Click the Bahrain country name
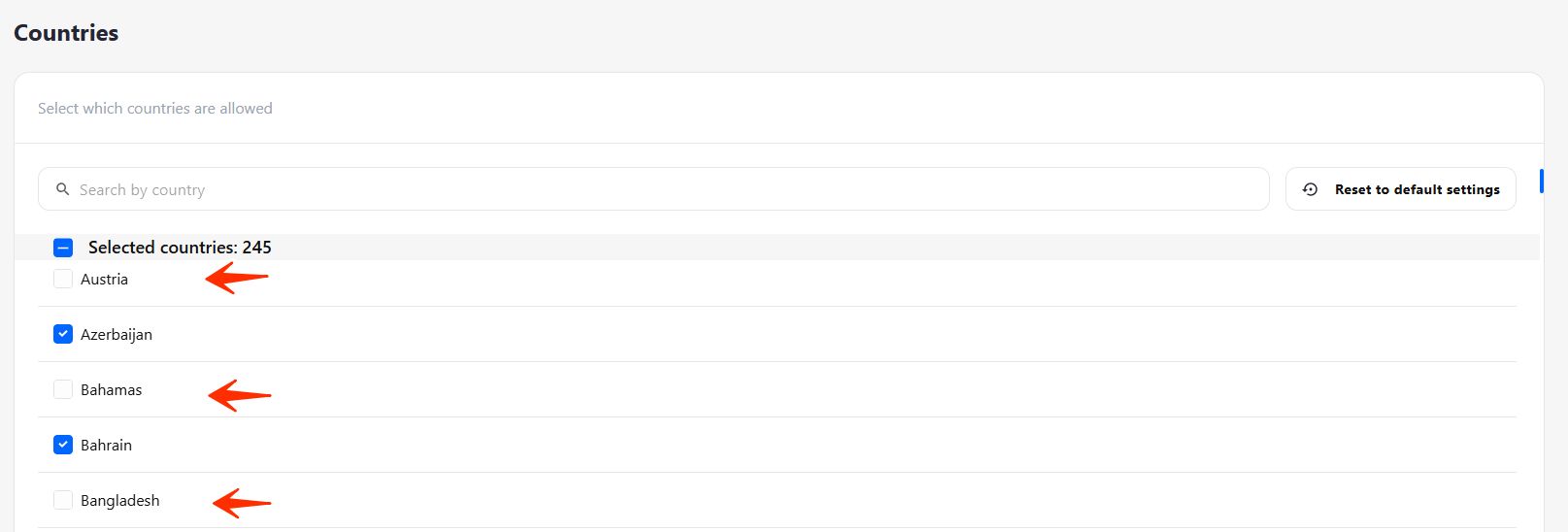 click(x=106, y=446)
